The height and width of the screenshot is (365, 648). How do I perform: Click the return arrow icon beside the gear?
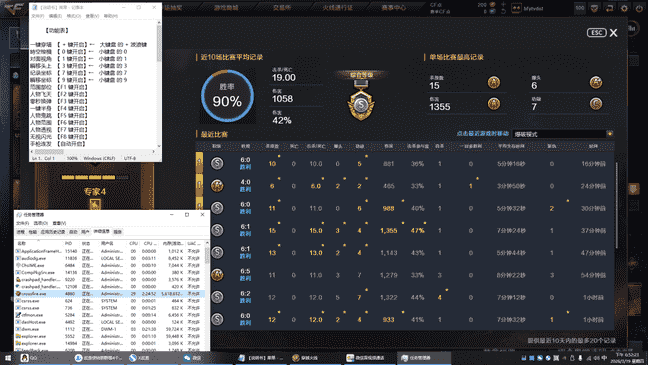(x=609, y=8)
